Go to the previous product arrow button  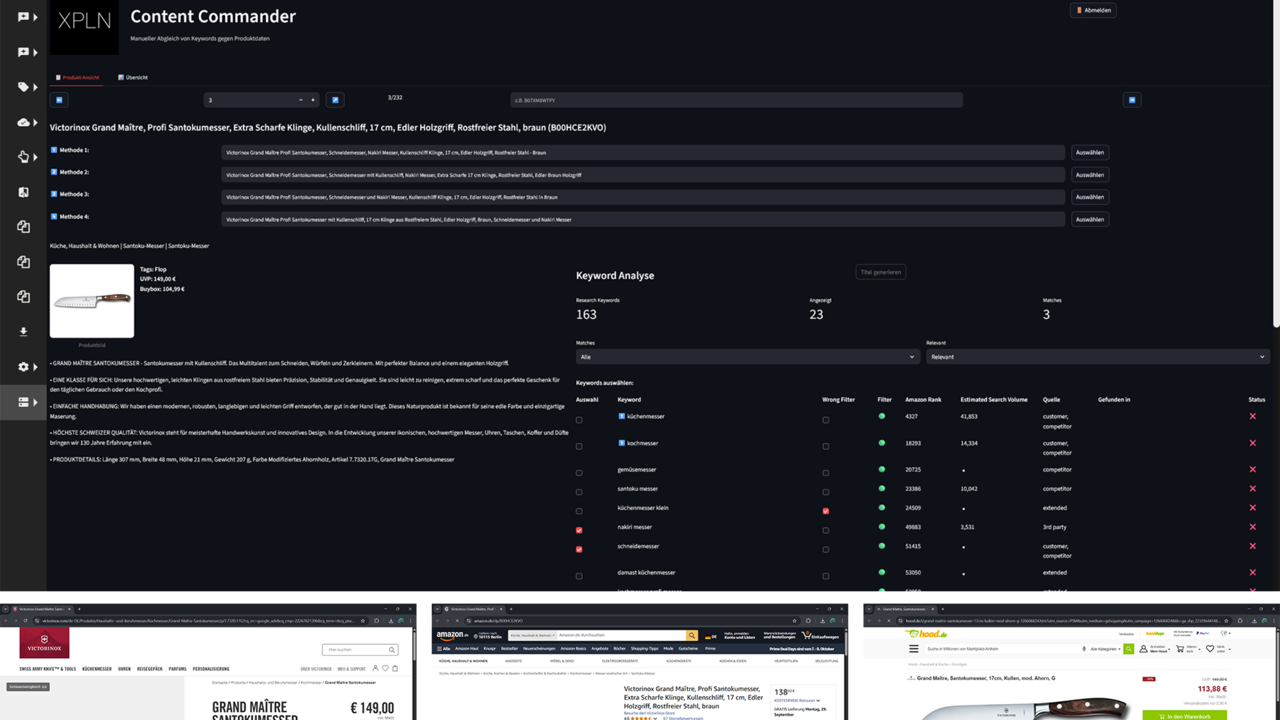pyautogui.click(x=59, y=100)
